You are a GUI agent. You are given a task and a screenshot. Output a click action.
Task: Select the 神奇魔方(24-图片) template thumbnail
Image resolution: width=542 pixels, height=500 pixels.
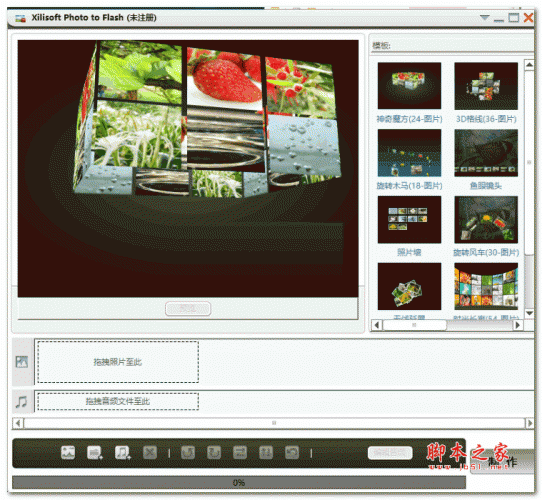coord(409,86)
